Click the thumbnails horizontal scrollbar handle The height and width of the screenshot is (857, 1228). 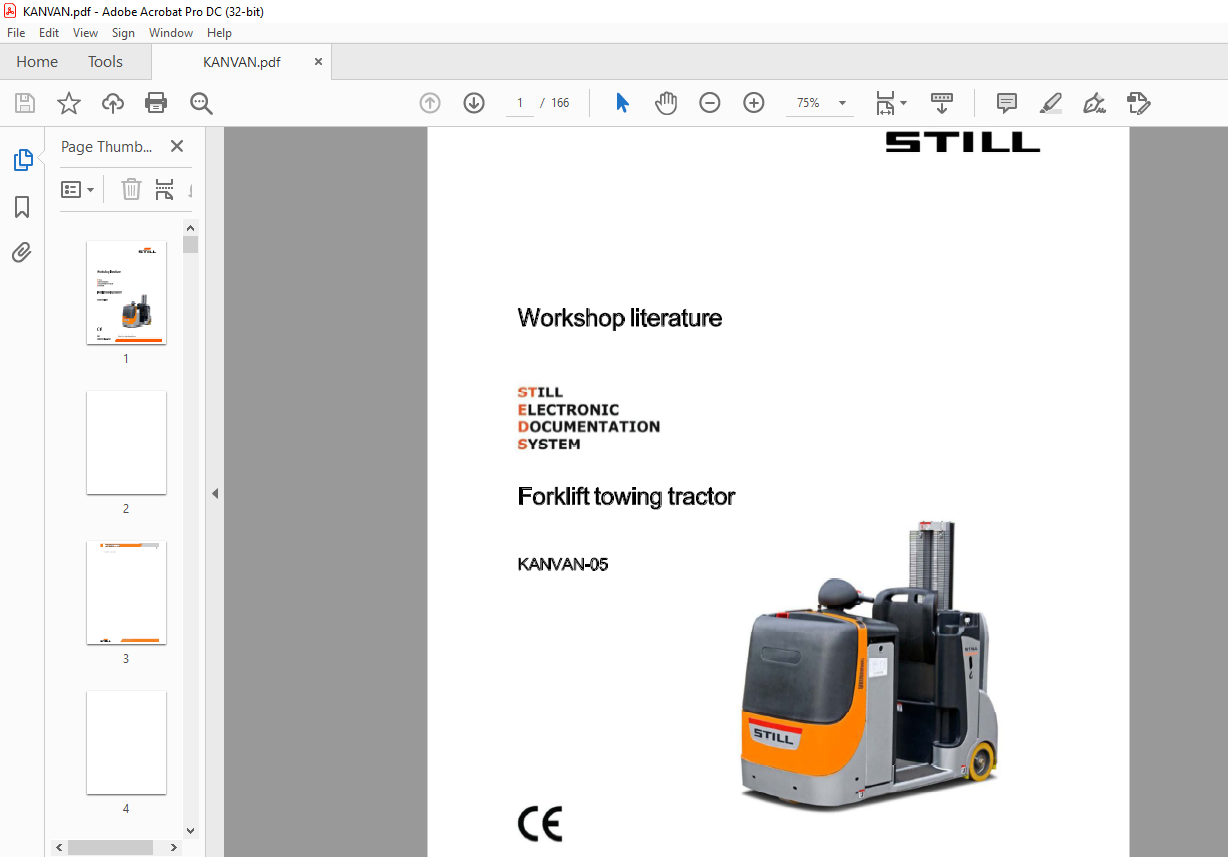tap(110, 847)
